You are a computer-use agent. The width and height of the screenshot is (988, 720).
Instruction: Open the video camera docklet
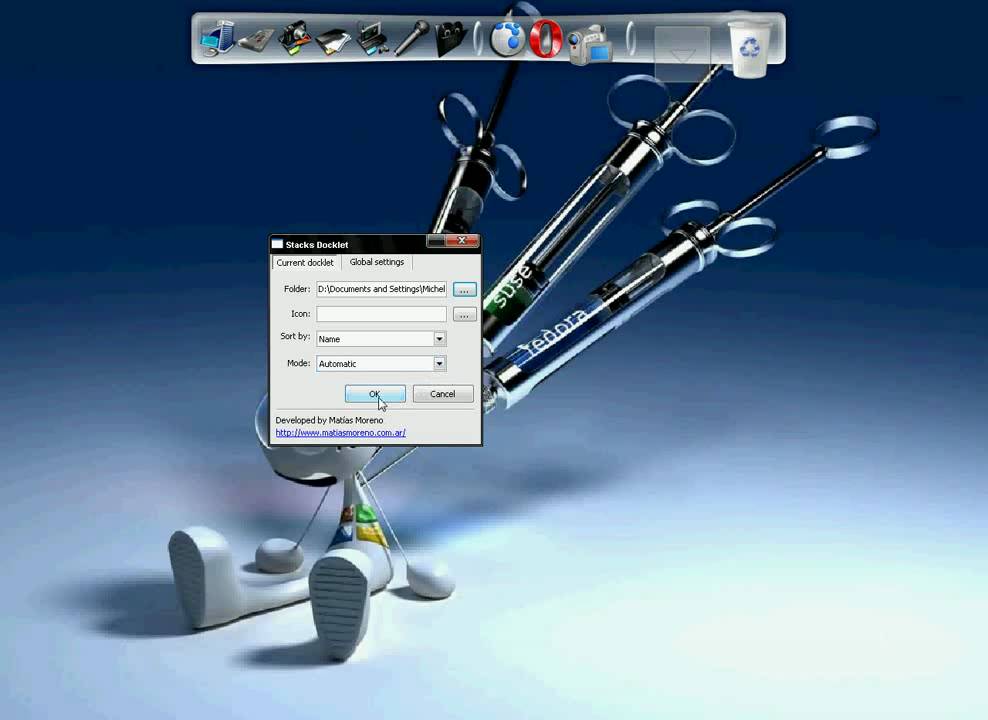(589, 42)
